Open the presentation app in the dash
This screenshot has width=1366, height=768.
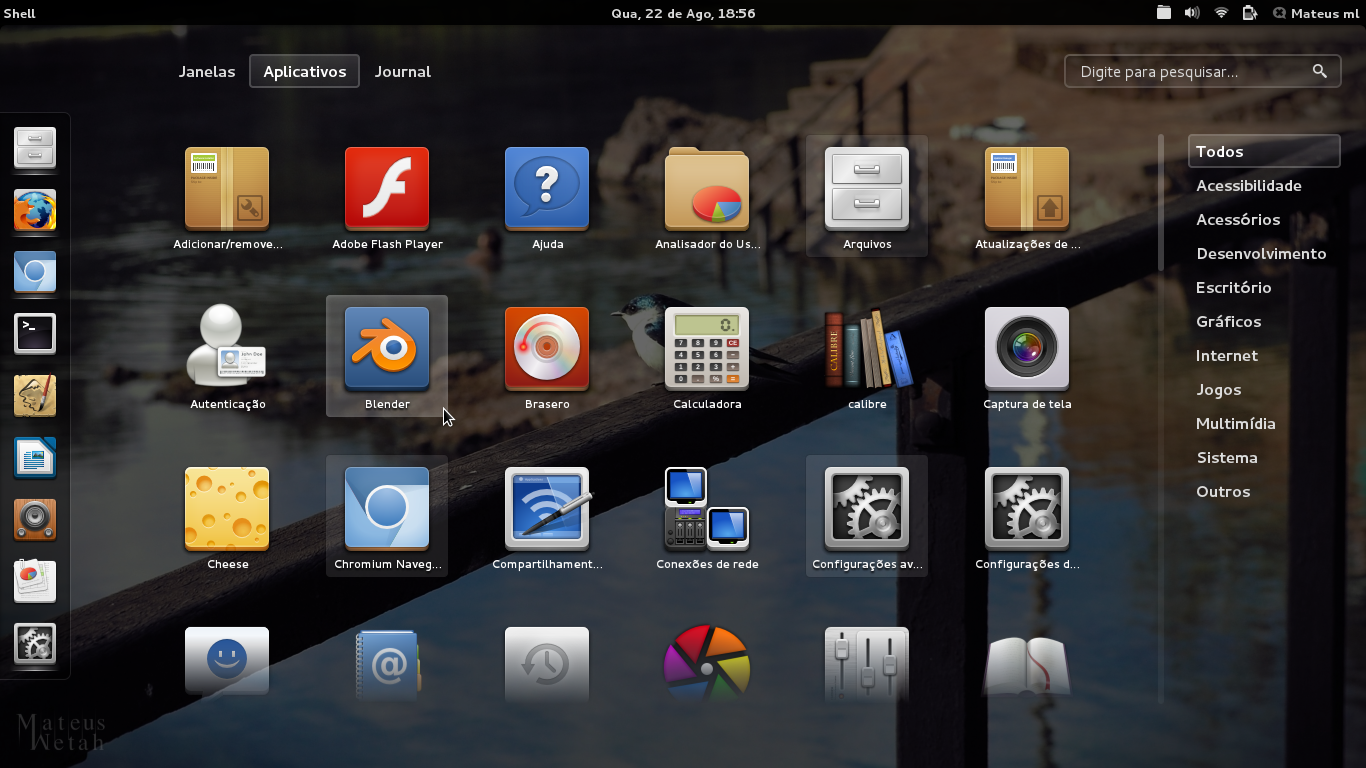click(35, 582)
